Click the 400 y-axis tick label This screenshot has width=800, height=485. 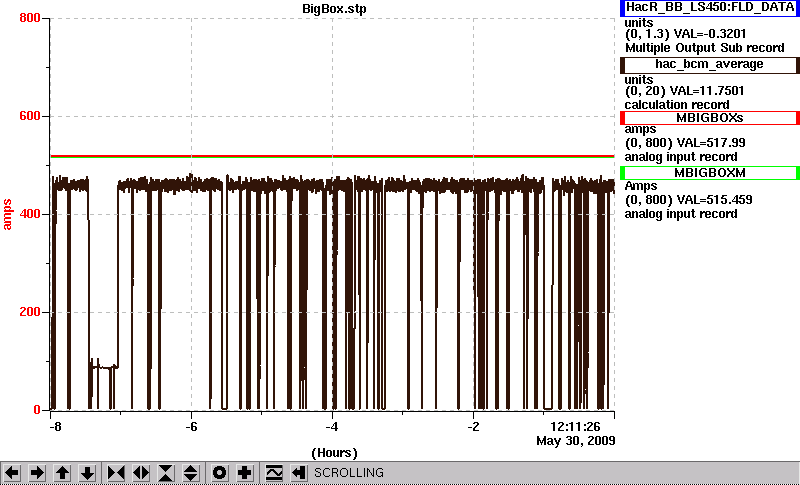pyautogui.click(x=30, y=214)
